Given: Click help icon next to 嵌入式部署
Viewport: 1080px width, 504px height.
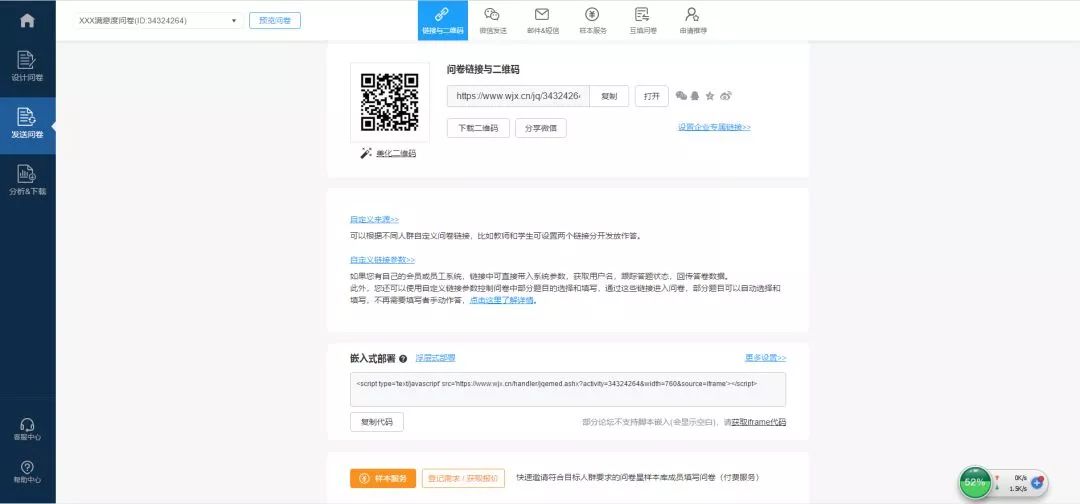Looking at the screenshot, I should tap(403, 359).
